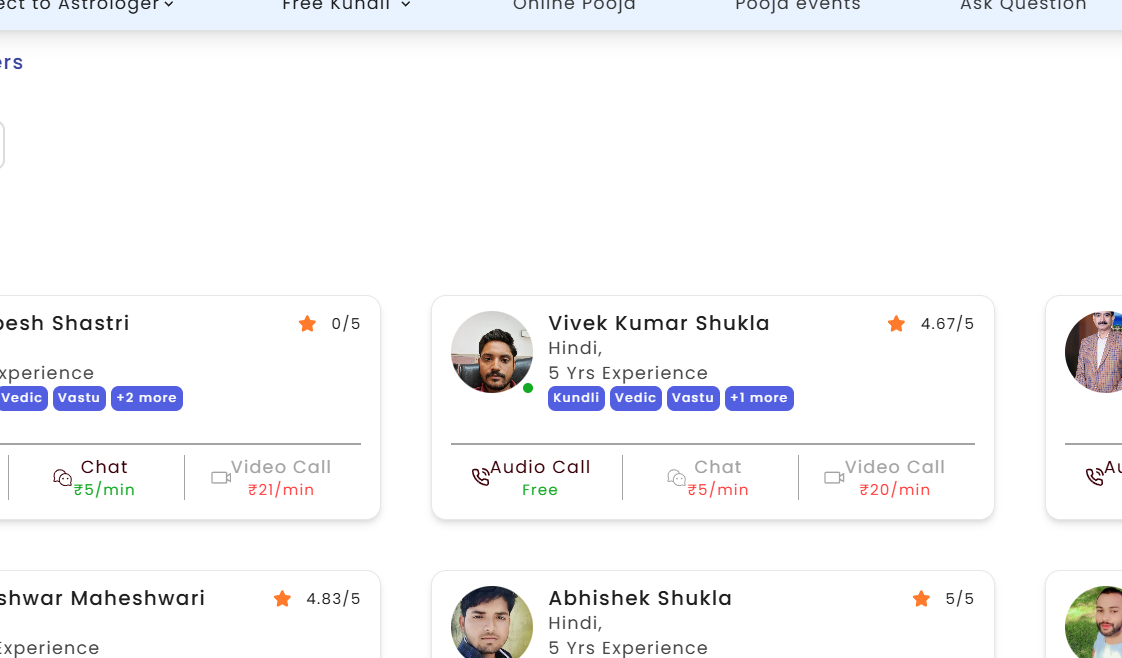The width and height of the screenshot is (1122, 658).
Task: Expand the Connect to Astrologer dropdown
Action: [x=90, y=5]
